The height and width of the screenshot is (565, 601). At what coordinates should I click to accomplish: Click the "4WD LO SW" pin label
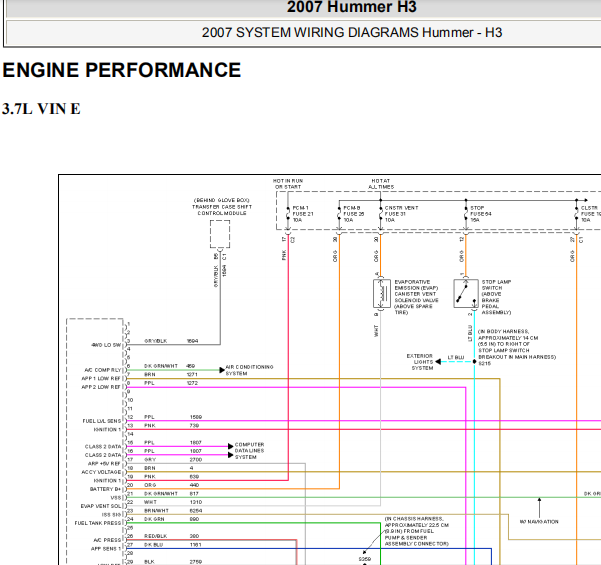106,345
